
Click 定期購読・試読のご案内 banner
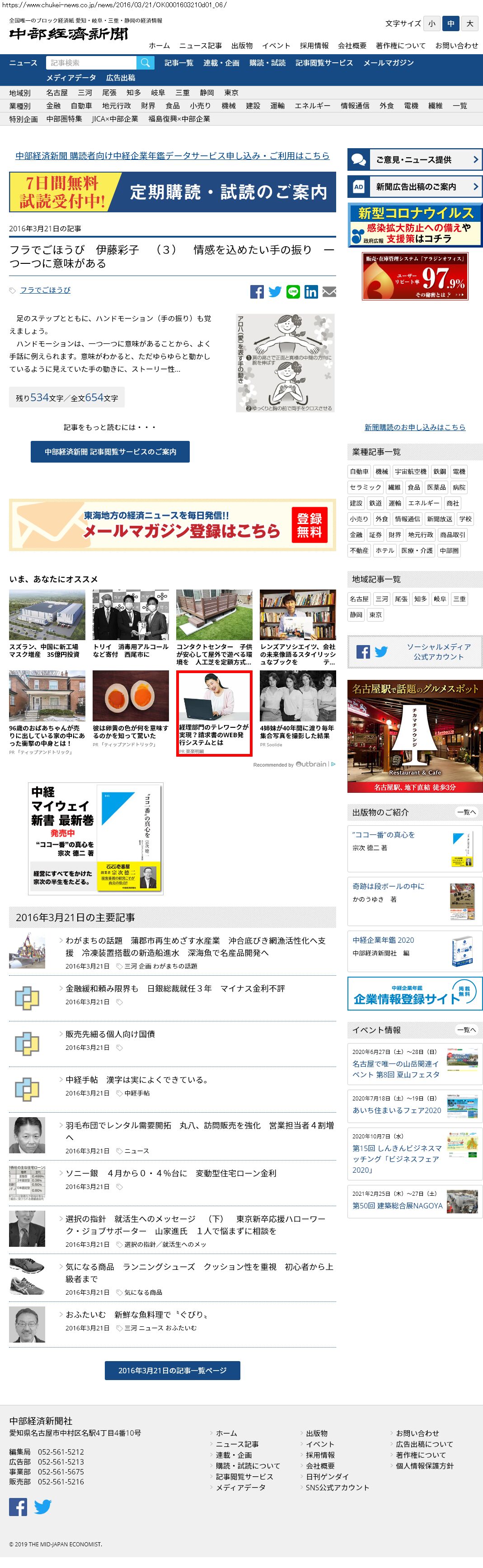(x=172, y=192)
